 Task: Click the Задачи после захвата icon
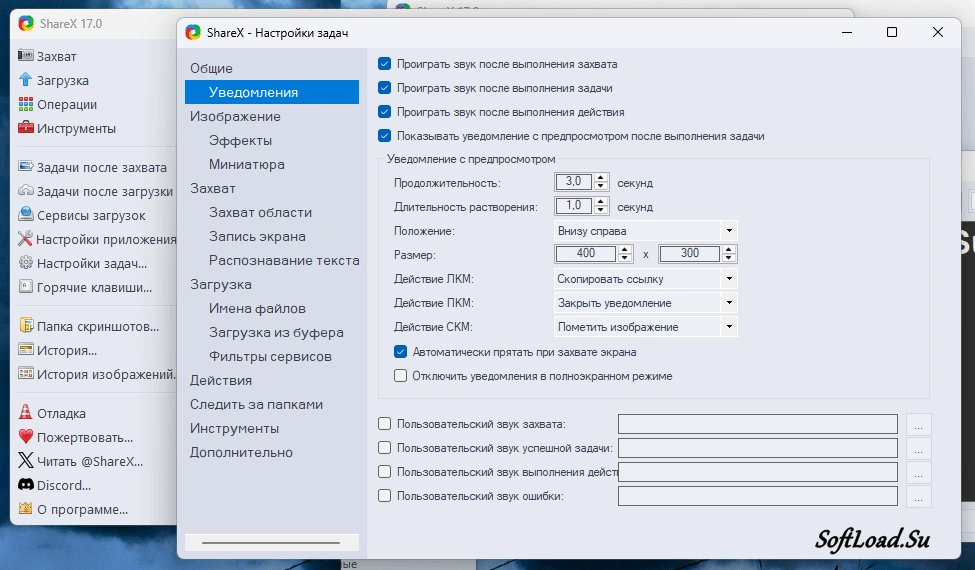pyautogui.click(x=25, y=167)
